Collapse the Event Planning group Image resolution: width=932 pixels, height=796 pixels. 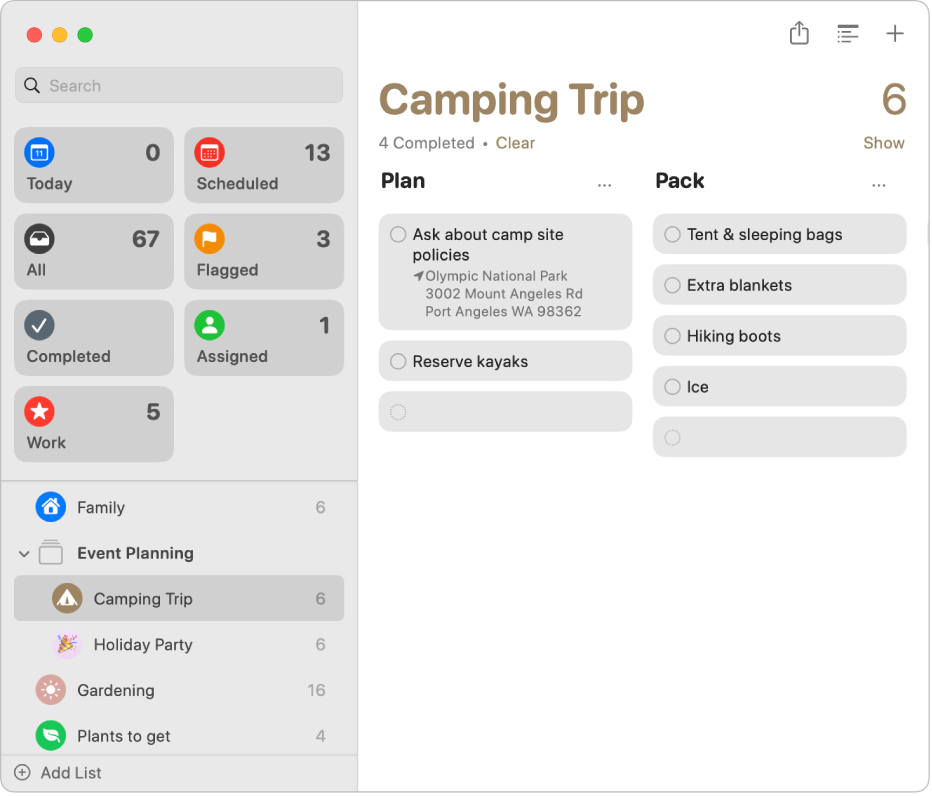point(24,554)
